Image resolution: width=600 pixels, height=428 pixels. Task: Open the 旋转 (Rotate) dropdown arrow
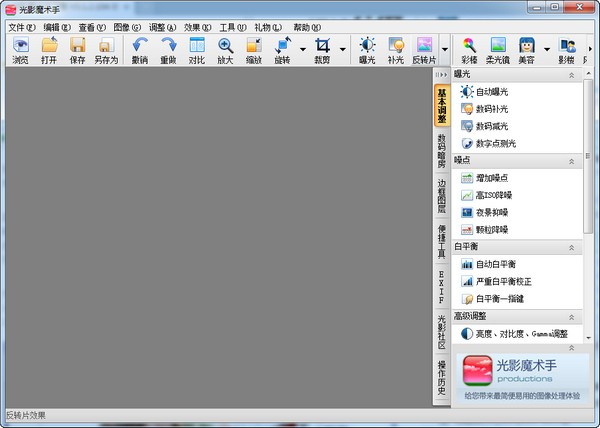tap(301, 48)
